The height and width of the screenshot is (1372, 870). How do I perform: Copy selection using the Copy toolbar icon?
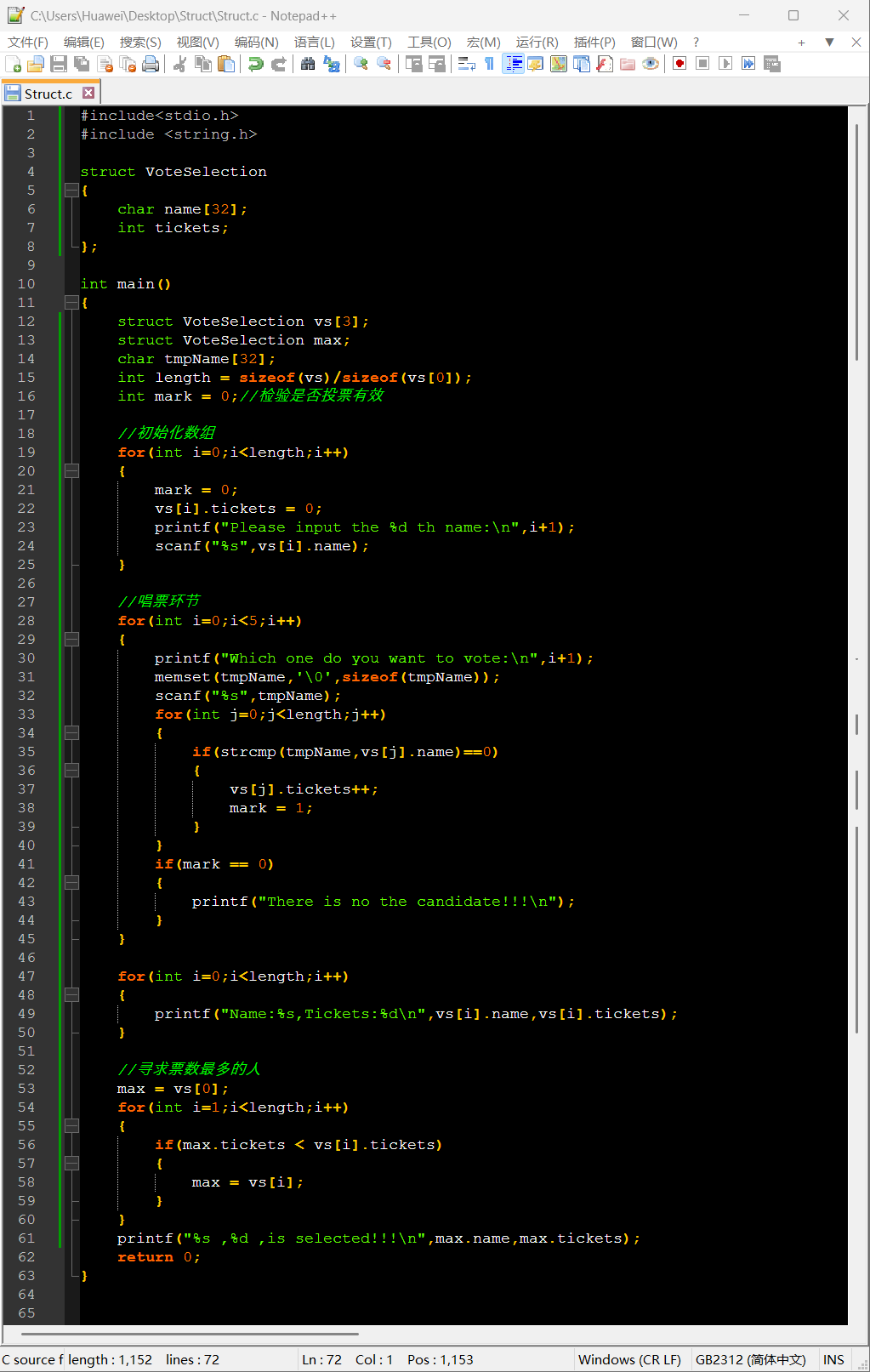203,64
